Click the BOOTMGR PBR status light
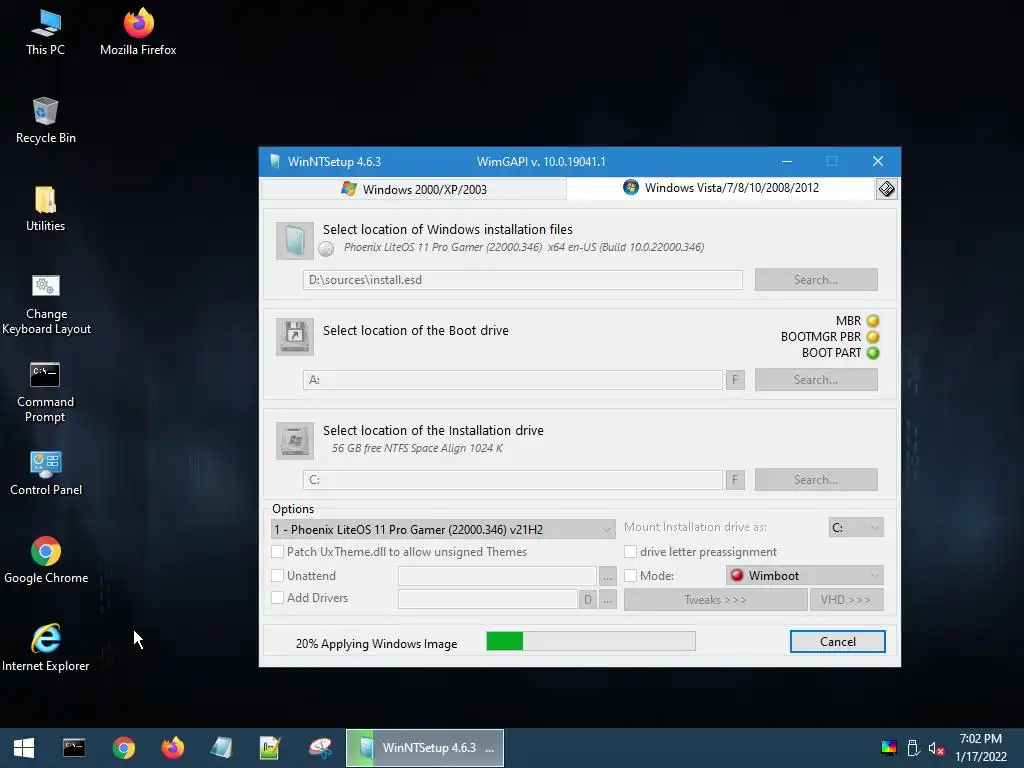The height and width of the screenshot is (768, 1024). point(873,337)
